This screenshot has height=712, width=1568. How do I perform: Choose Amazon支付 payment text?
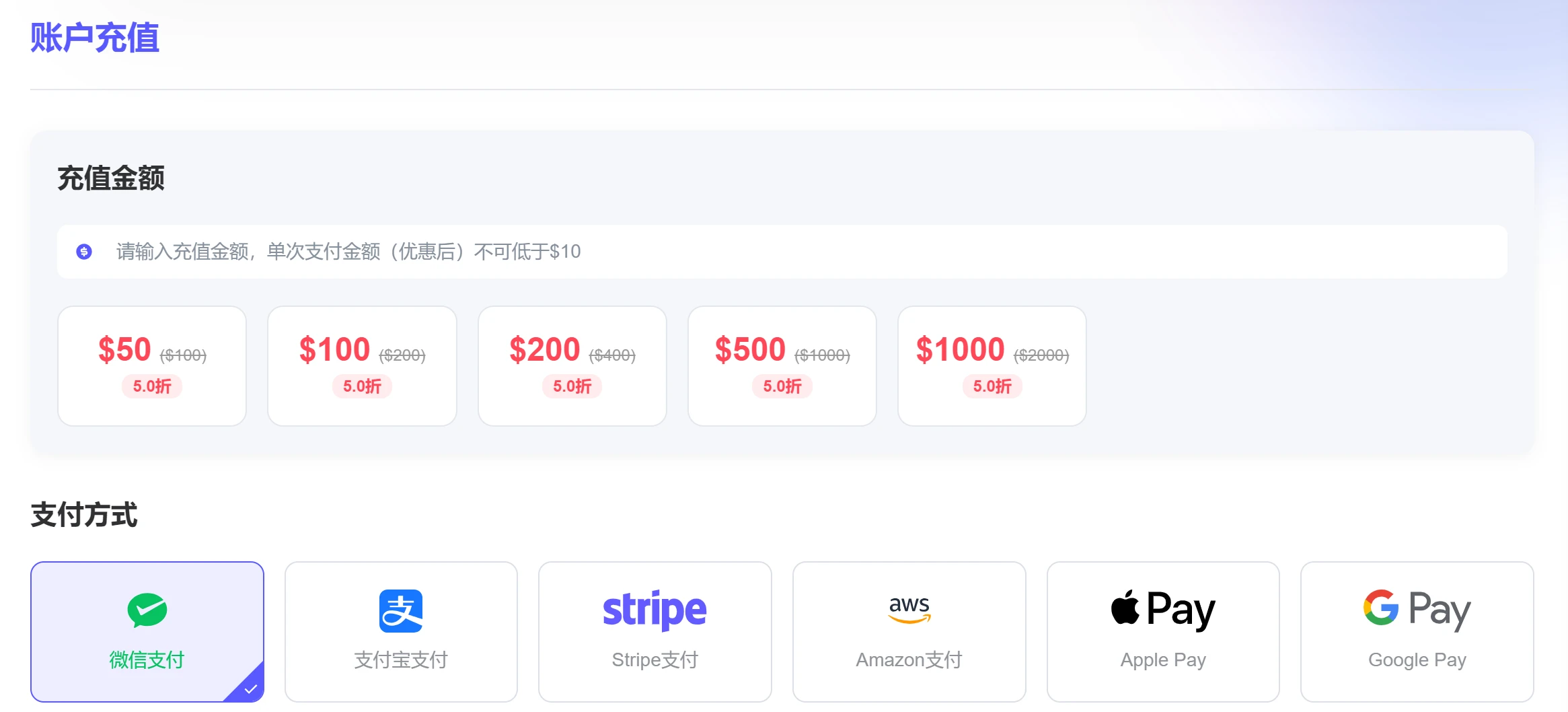tap(909, 660)
